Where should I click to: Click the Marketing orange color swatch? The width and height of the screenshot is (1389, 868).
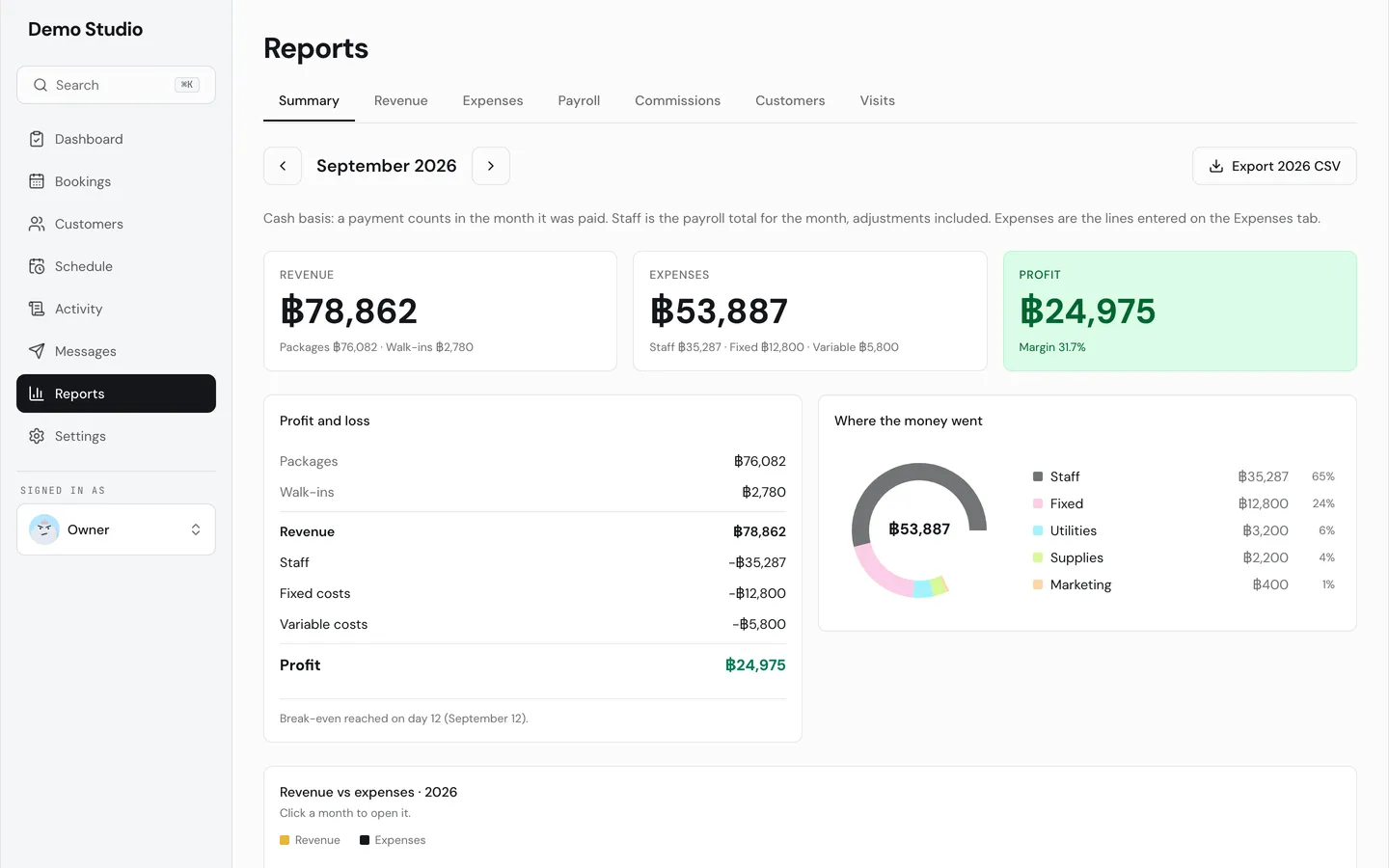pos(1038,584)
